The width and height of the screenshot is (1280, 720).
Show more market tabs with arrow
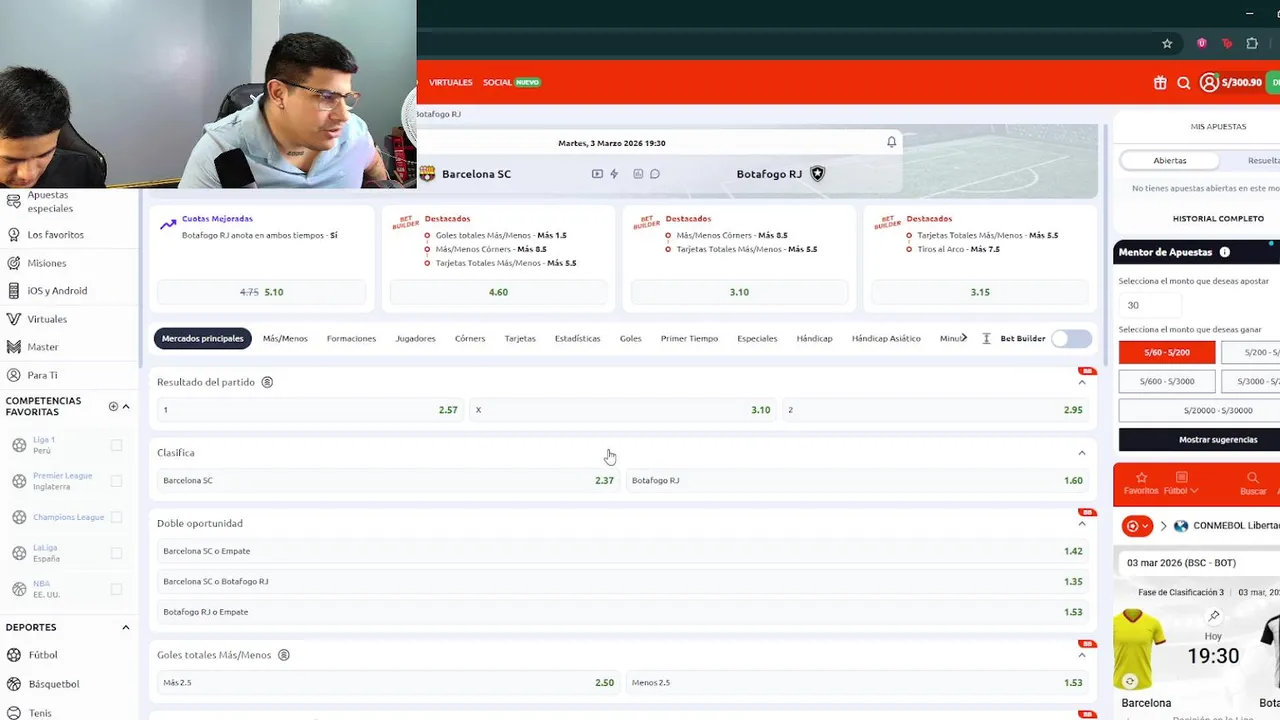point(964,338)
